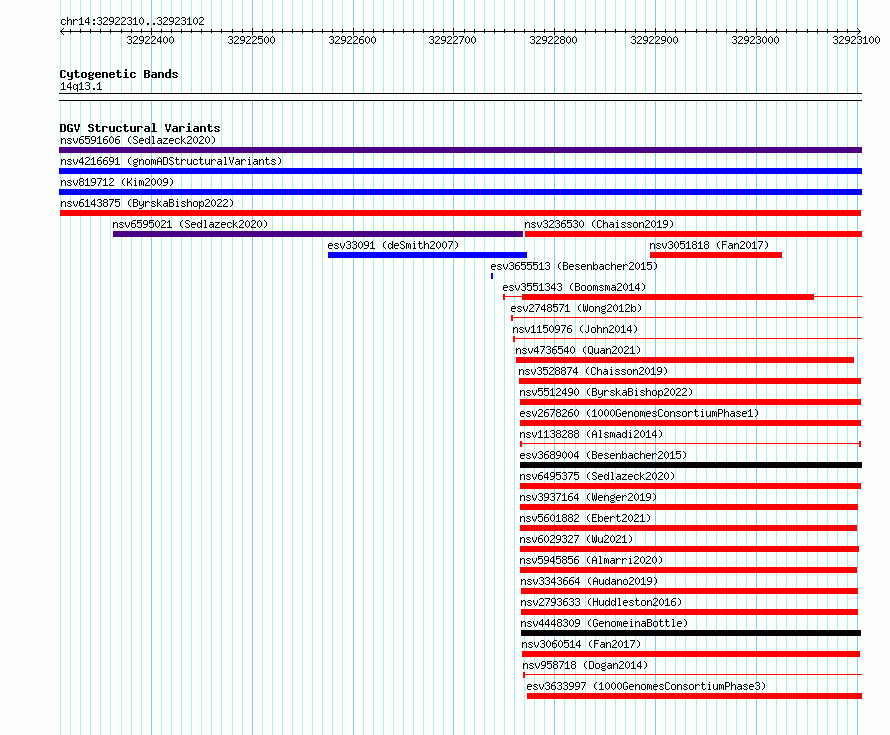890x735 pixels.
Task: Click the red bar under esv3551343
Action: (668, 297)
